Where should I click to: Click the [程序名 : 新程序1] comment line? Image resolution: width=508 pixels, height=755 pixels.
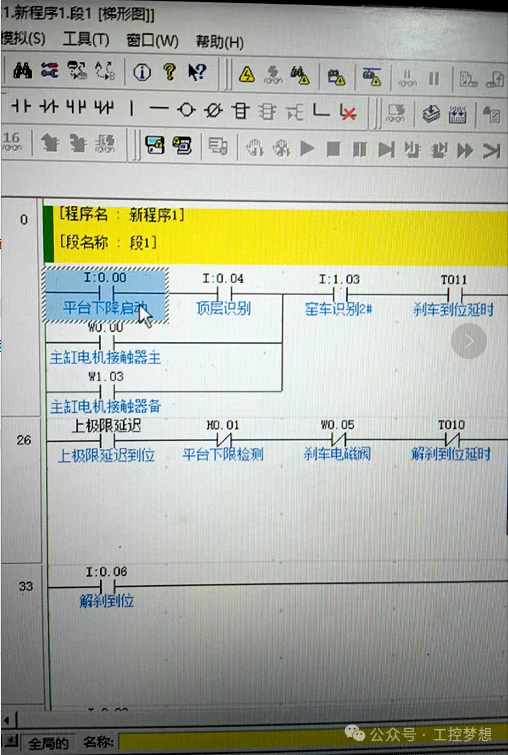(121, 214)
